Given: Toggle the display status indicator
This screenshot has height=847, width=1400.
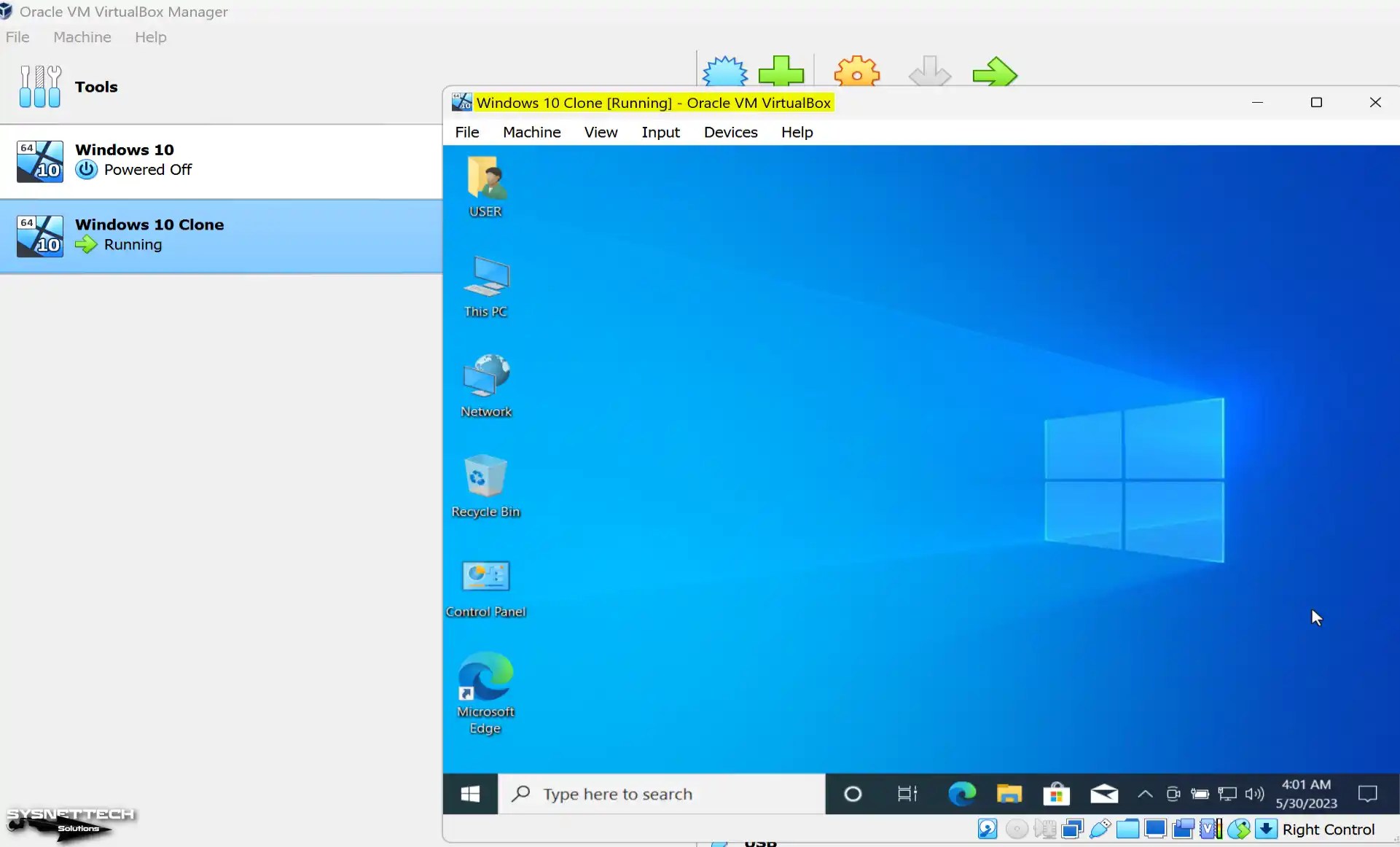Looking at the screenshot, I should click(x=1156, y=829).
